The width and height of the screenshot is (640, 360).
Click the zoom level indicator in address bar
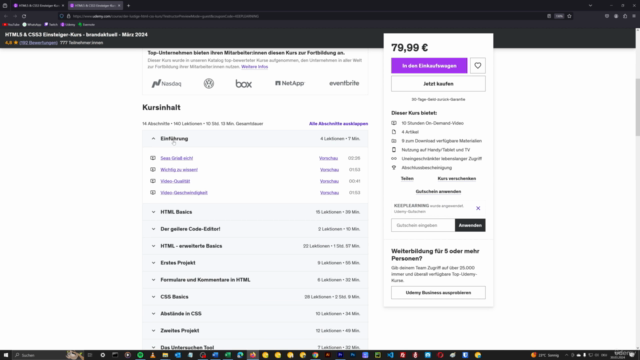559,16
